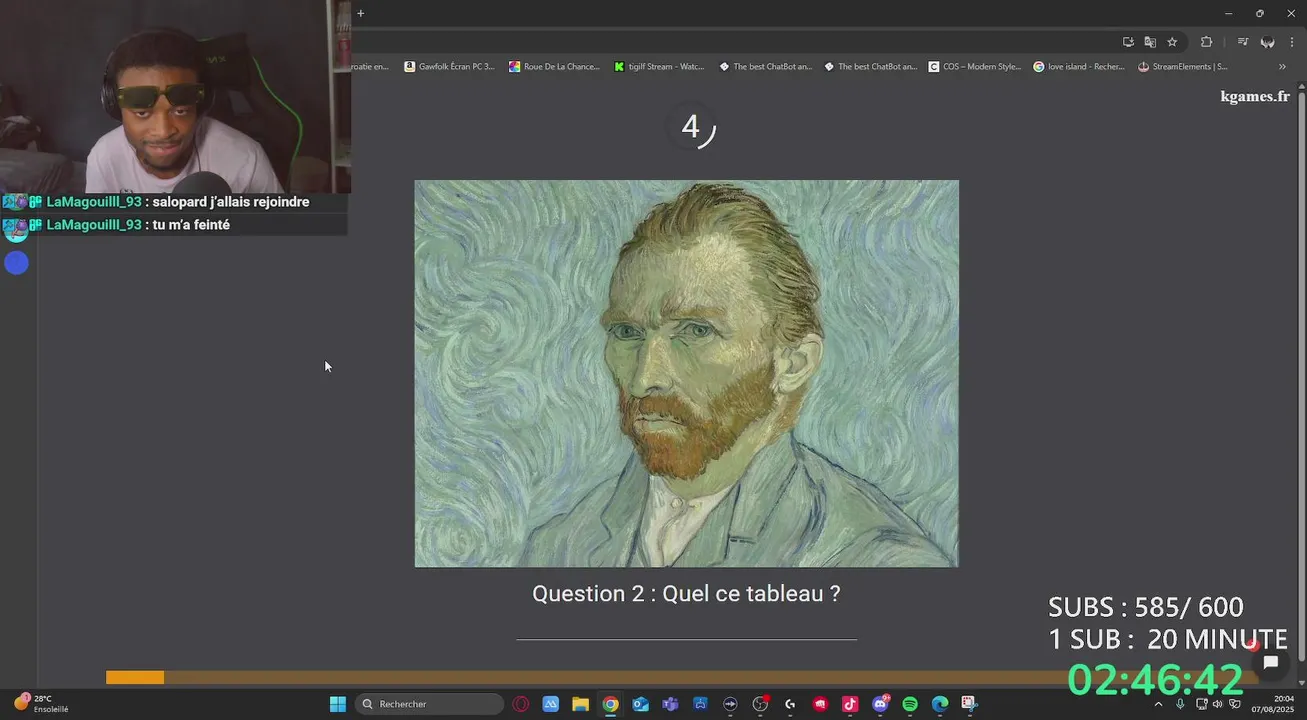This screenshot has width=1307, height=720.
Task: Open OBS Studio from the taskbar
Action: 760,704
